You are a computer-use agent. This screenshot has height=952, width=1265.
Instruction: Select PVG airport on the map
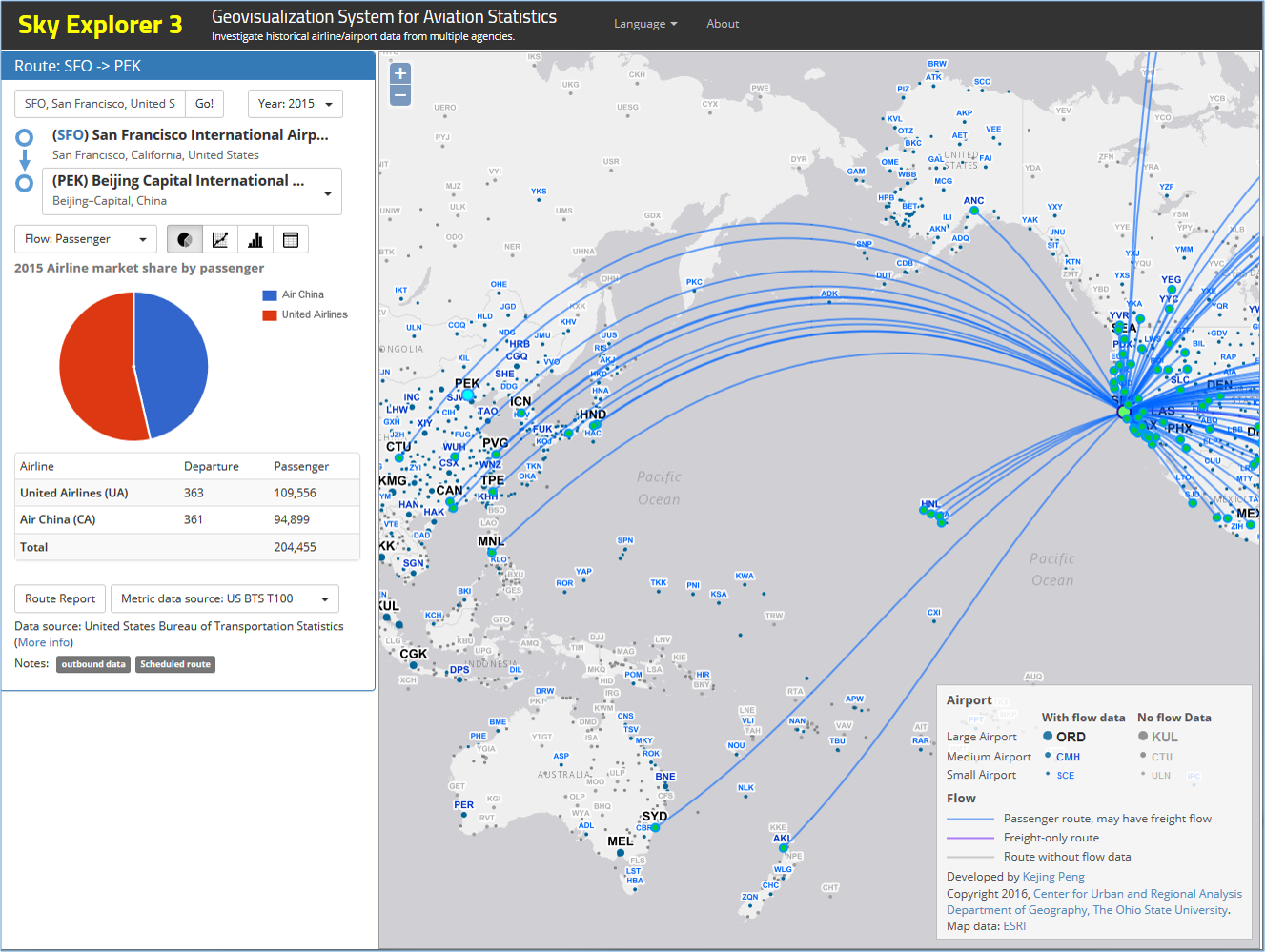(496, 454)
